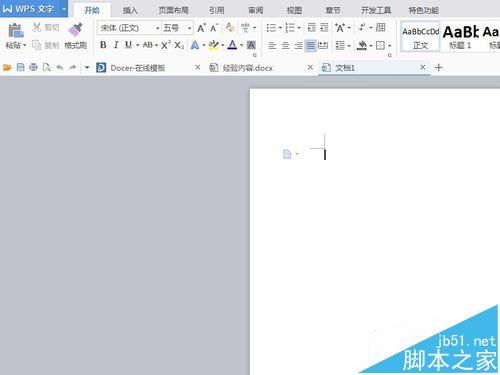
Task: Toggle bold formatting
Action: click(x=103, y=45)
